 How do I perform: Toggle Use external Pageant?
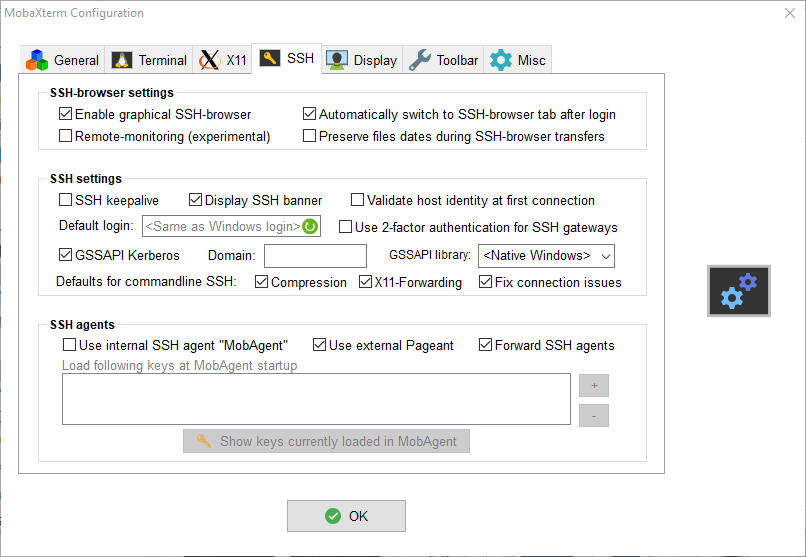(x=319, y=344)
